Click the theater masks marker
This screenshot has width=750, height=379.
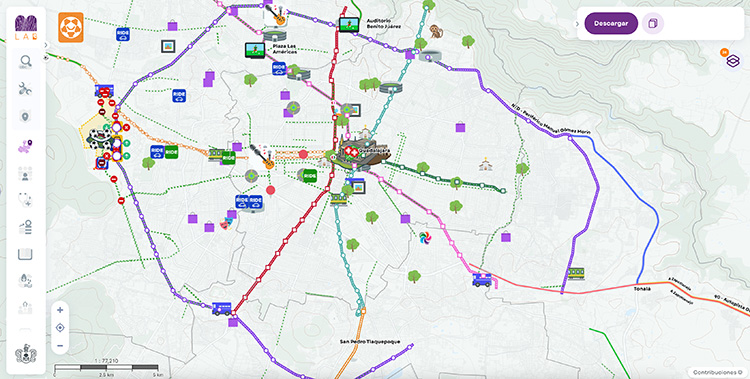point(226,222)
